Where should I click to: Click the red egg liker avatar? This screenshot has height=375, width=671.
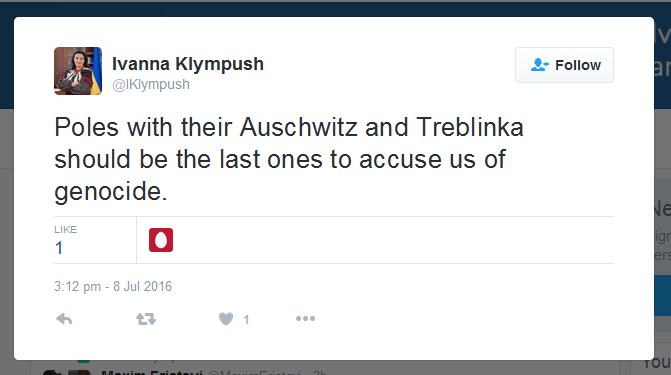point(161,240)
